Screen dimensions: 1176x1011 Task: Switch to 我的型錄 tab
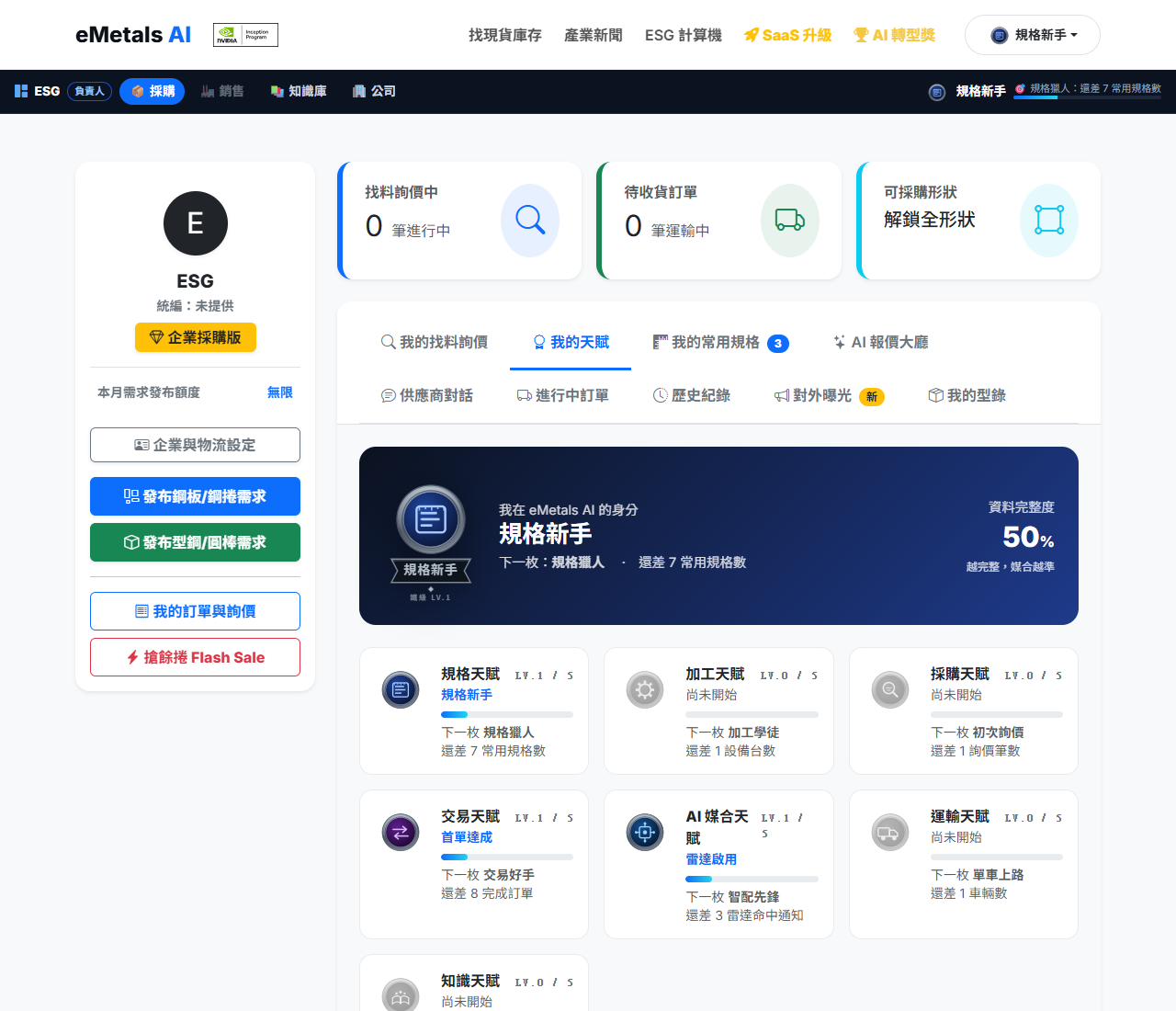click(967, 395)
